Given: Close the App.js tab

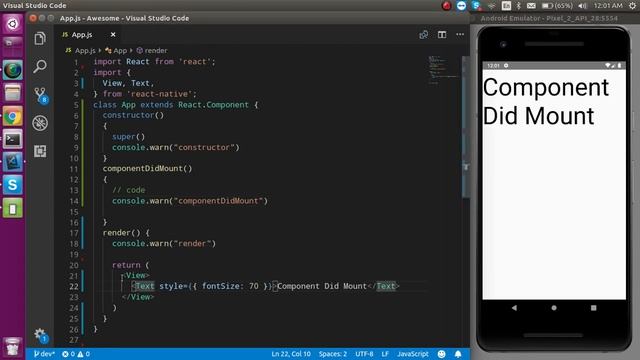Looking at the screenshot, I should pos(113,35).
